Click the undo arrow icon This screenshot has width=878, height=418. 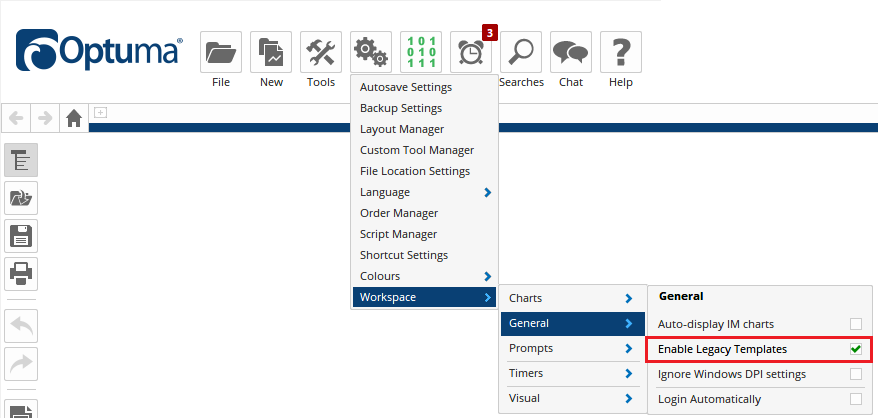21,326
